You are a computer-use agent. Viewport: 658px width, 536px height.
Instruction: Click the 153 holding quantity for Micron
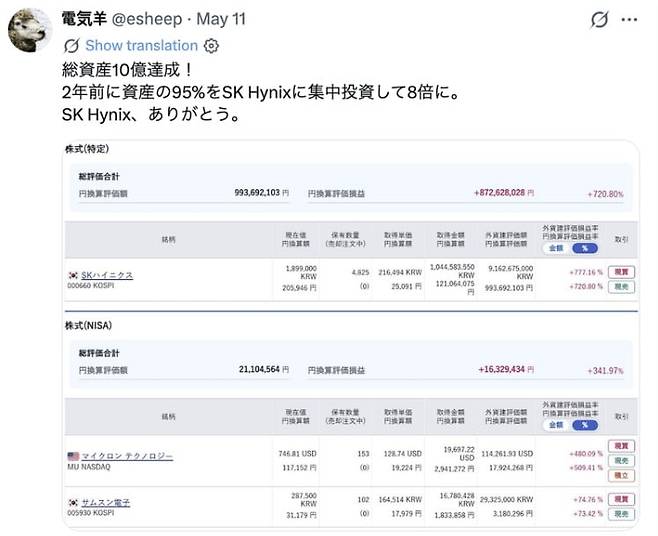[363, 454]
